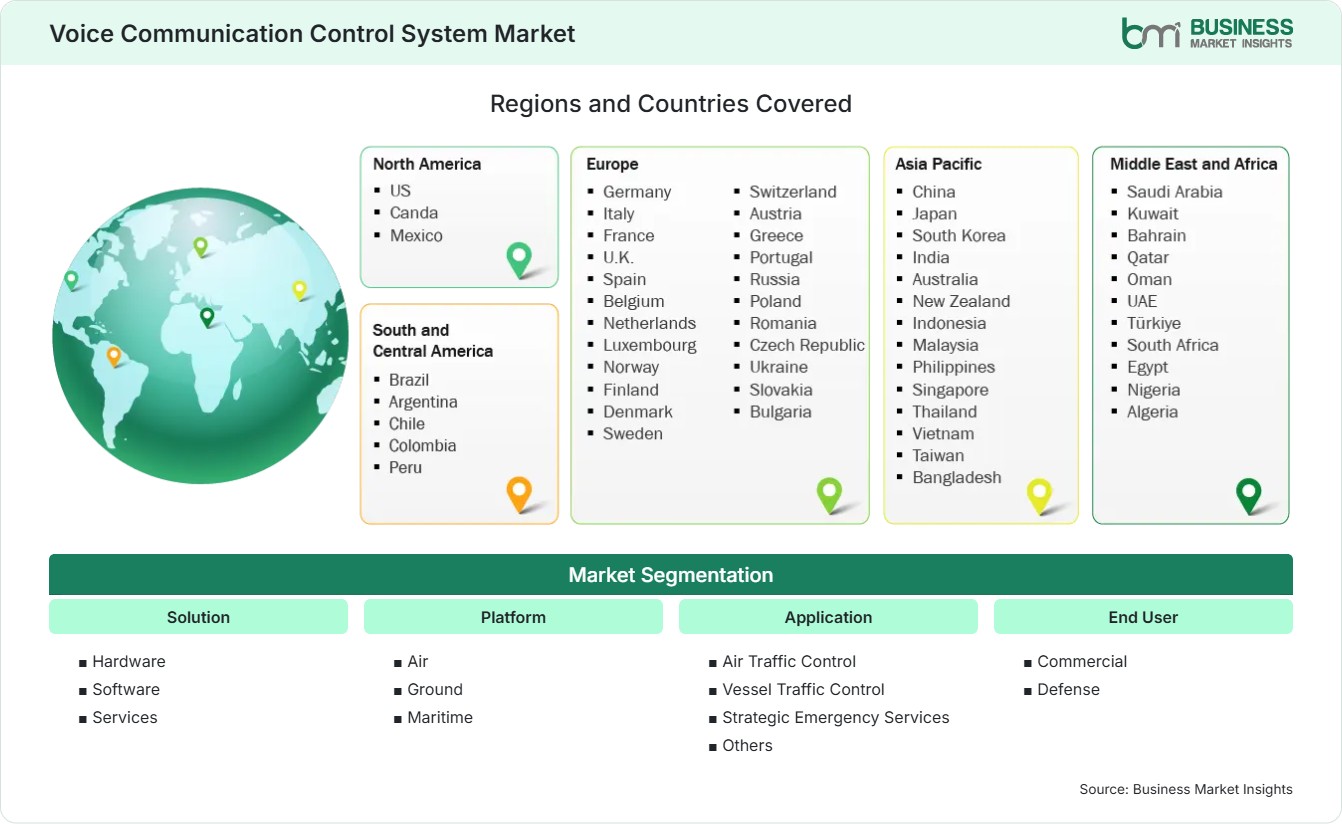Open the Platform segmentation header

[x=513, y=617]
